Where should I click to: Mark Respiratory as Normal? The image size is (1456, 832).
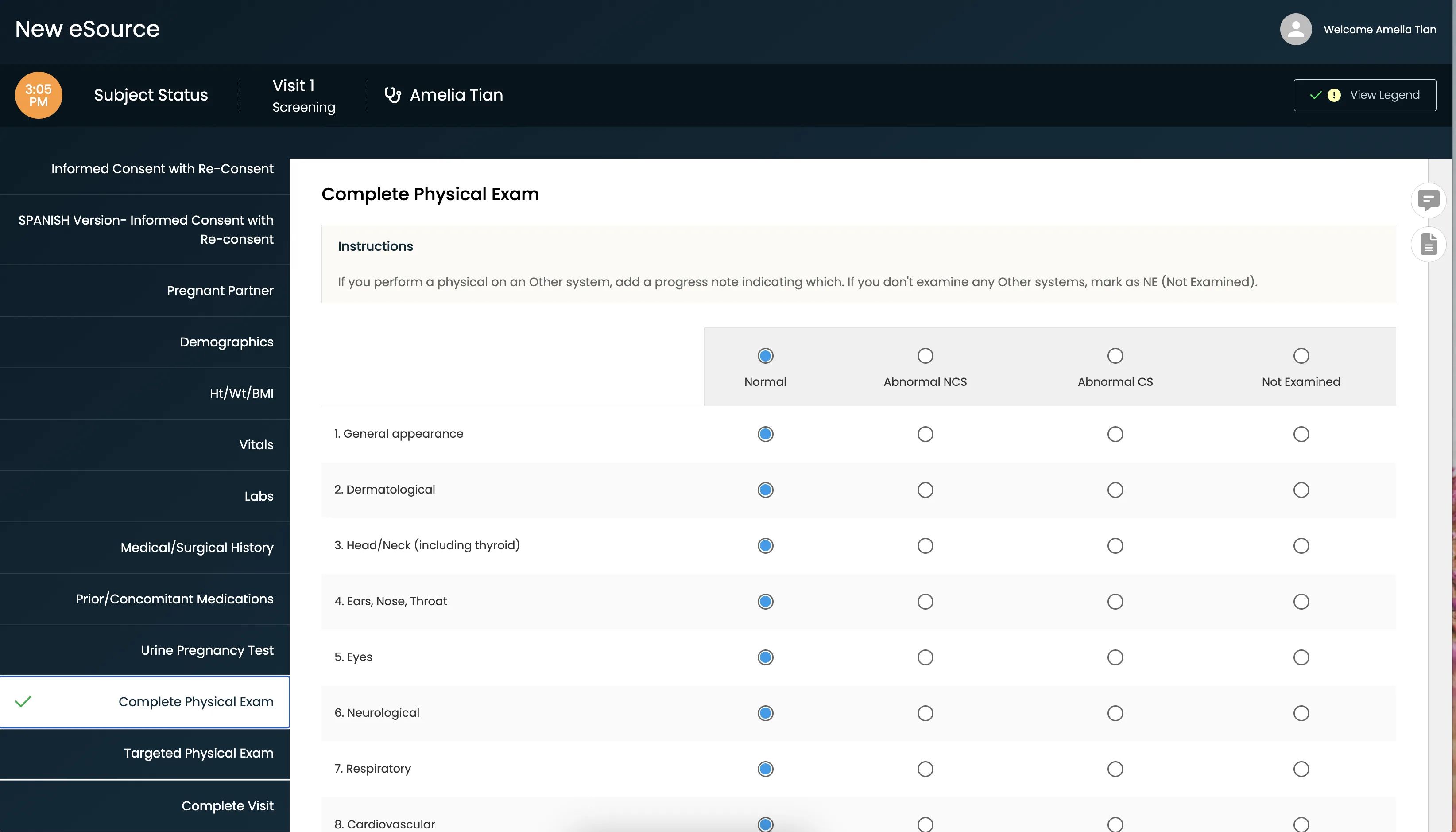(765, 769)
